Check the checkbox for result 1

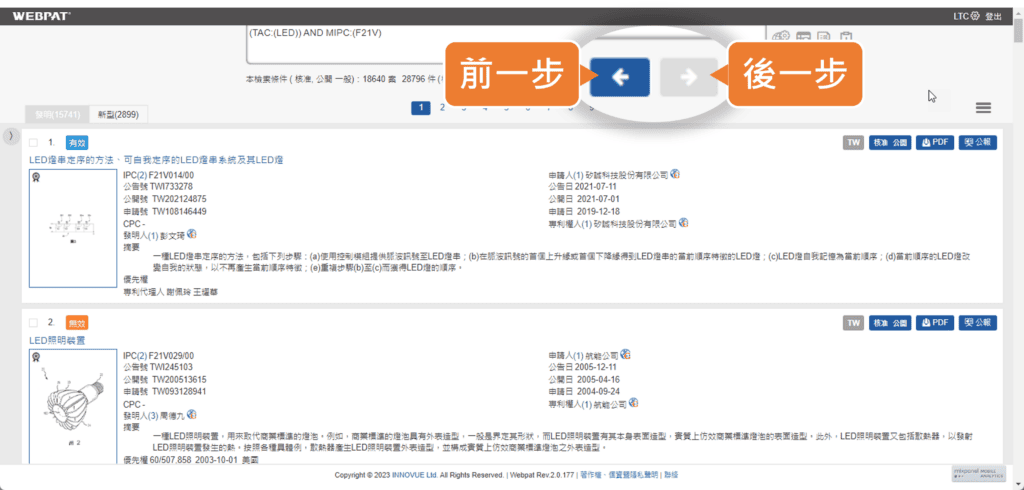(x=34, y=142)
